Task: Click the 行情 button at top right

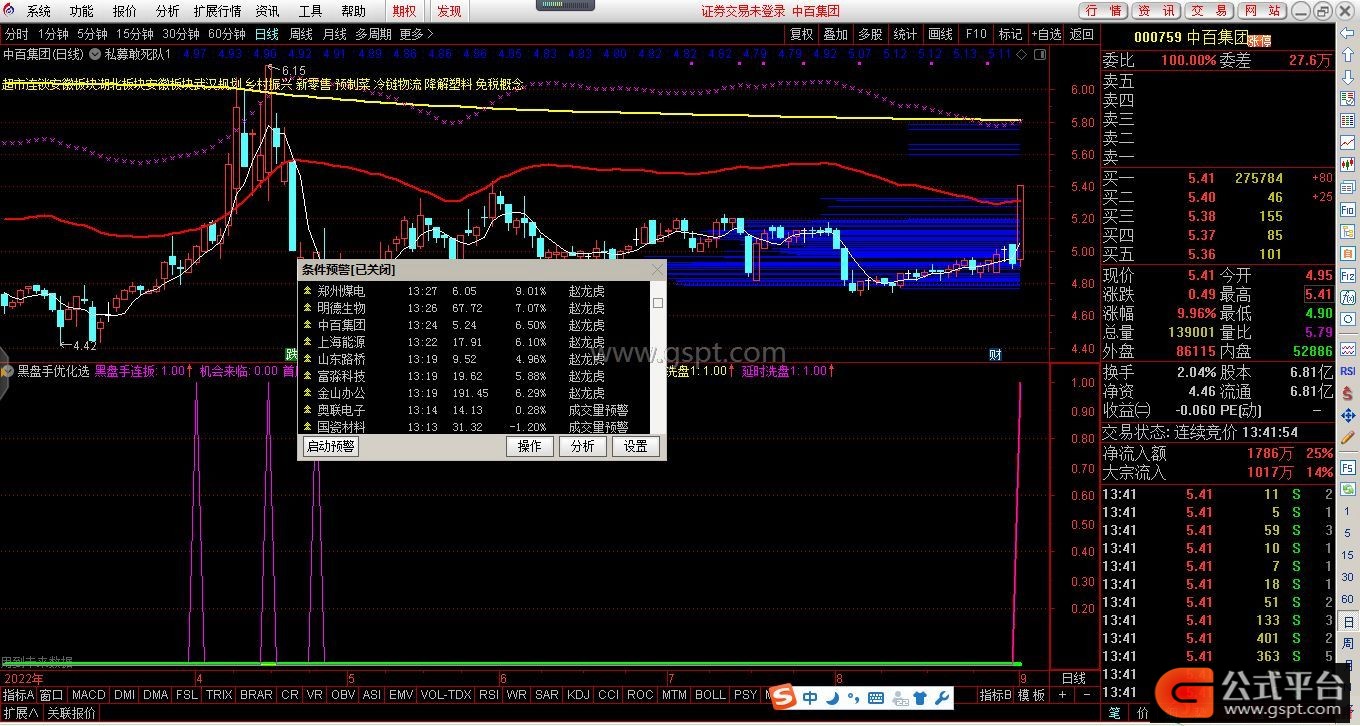Action: (x=1103, y=11)
